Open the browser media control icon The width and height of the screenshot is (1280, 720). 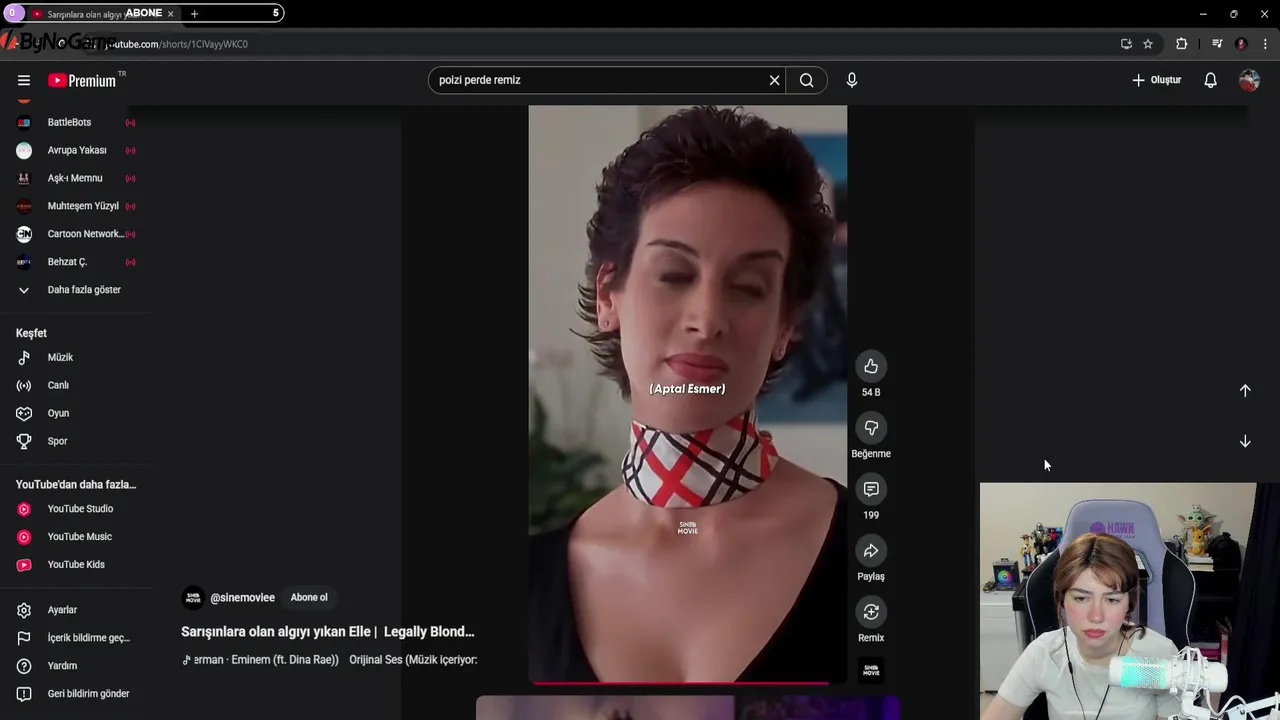pos(1217,44)
